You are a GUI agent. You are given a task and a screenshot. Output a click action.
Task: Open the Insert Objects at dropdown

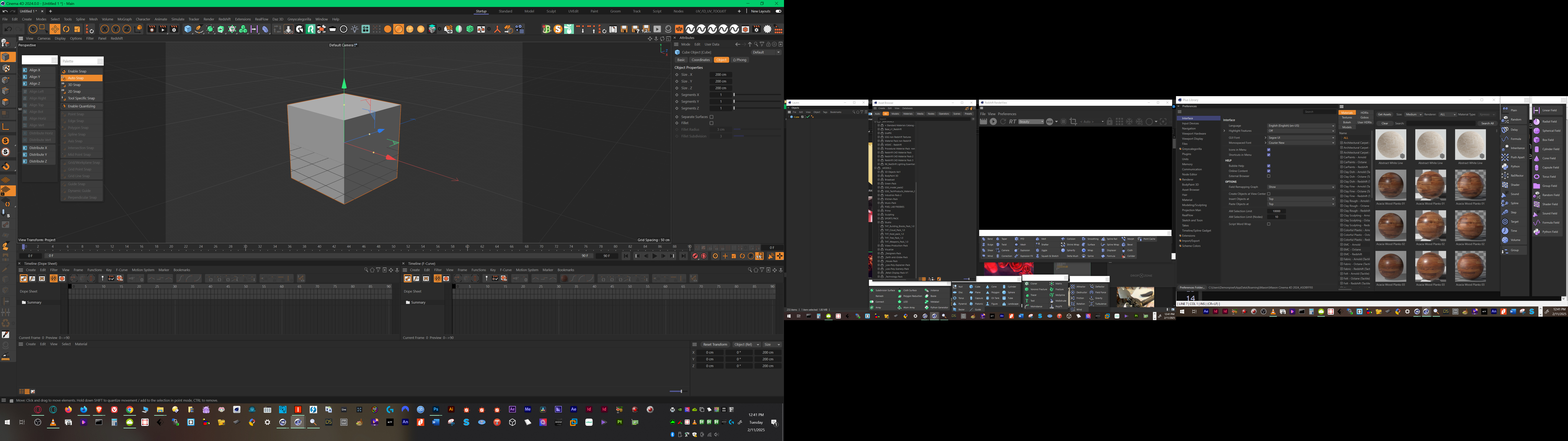(1301, 199)
